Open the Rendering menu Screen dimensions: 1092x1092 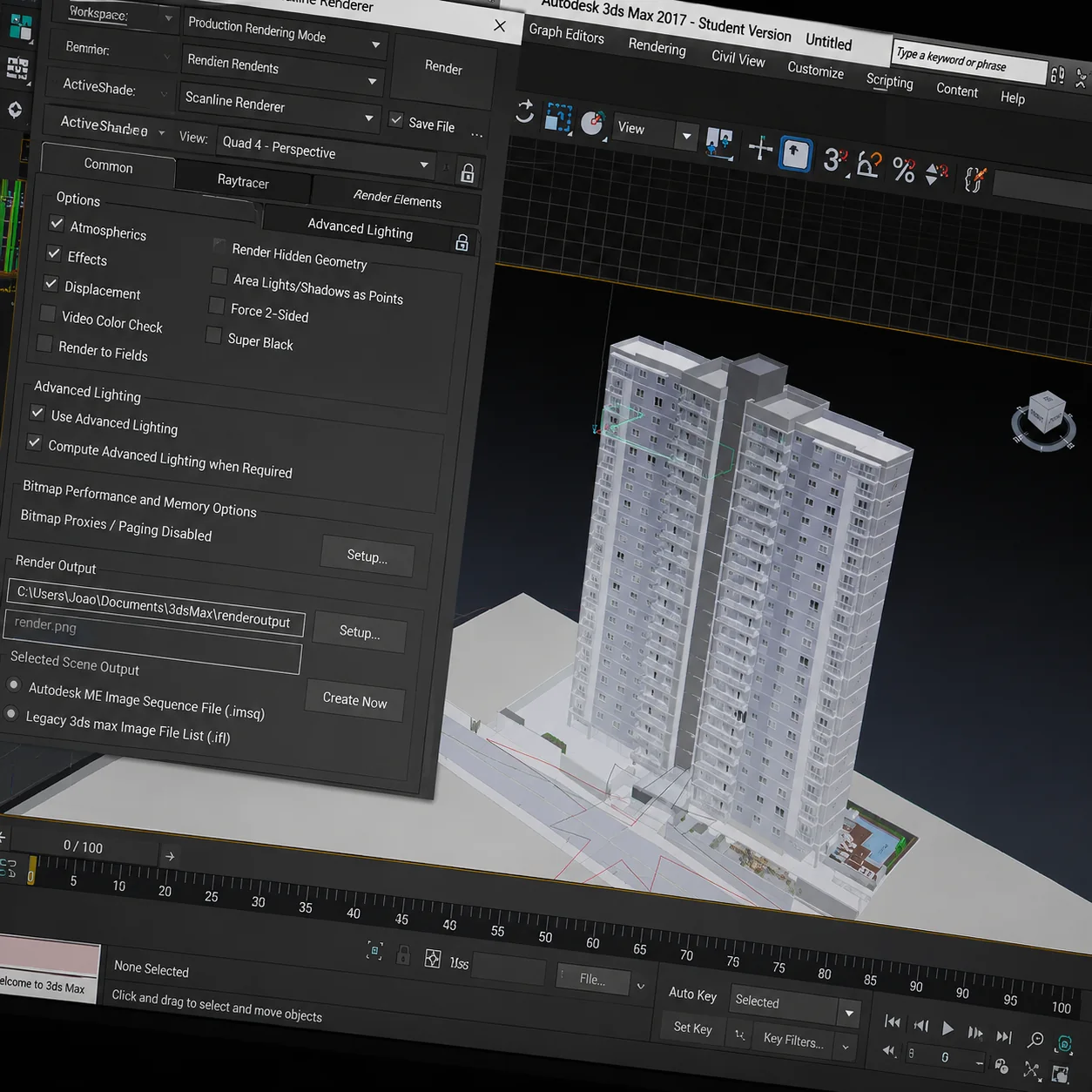coord(657,46)
